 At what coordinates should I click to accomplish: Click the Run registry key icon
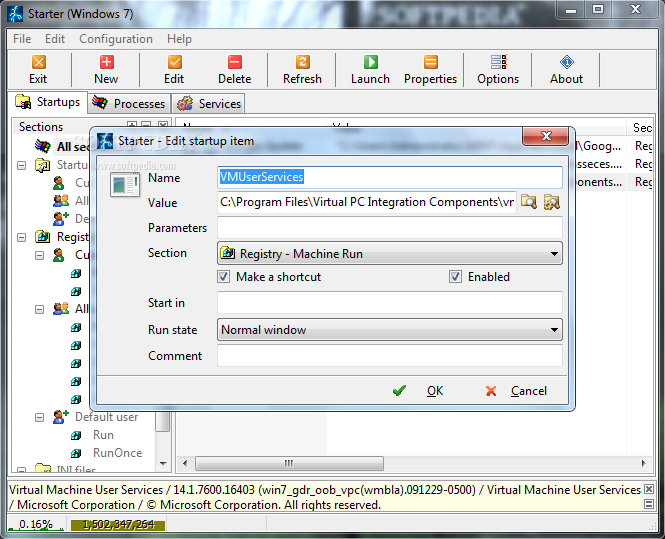point(76,435)
